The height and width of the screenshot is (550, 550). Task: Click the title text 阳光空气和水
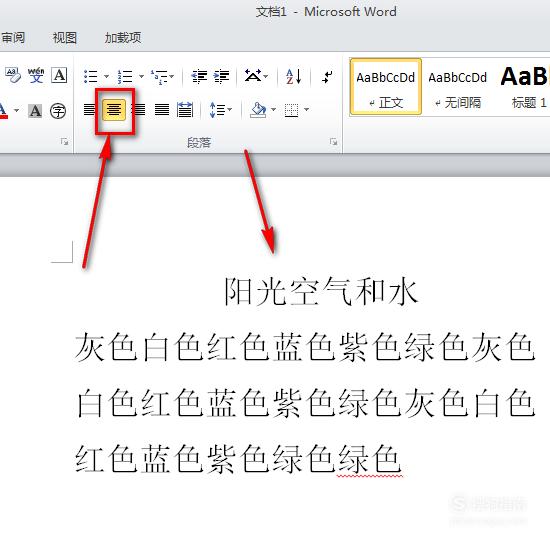[321, 291]
